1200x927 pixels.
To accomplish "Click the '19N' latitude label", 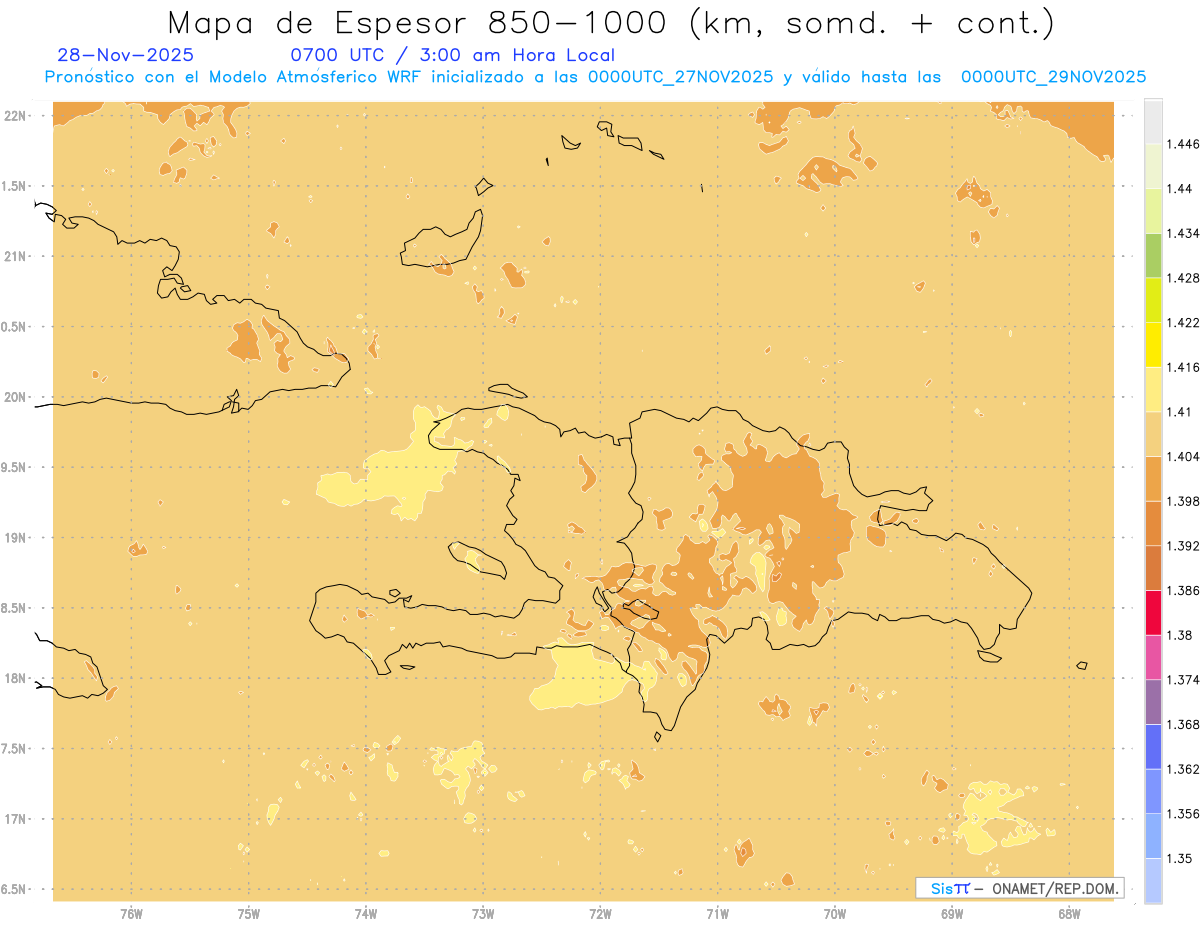I will coord(14,537).
